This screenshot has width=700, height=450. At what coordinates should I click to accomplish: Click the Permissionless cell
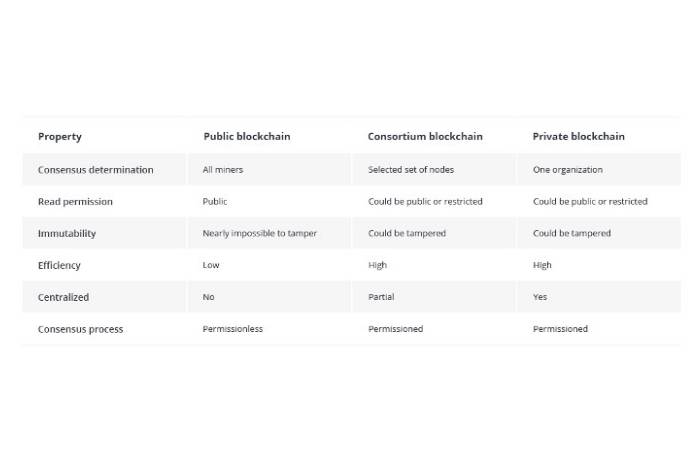tap(232, 330)
